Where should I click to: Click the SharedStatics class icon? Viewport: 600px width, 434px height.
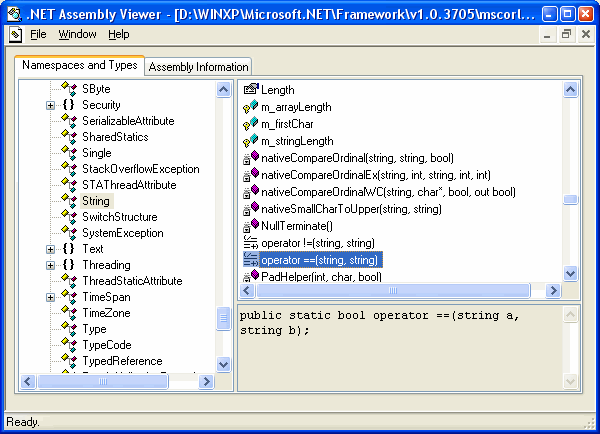pyautogui.click(x=69, y=137)
